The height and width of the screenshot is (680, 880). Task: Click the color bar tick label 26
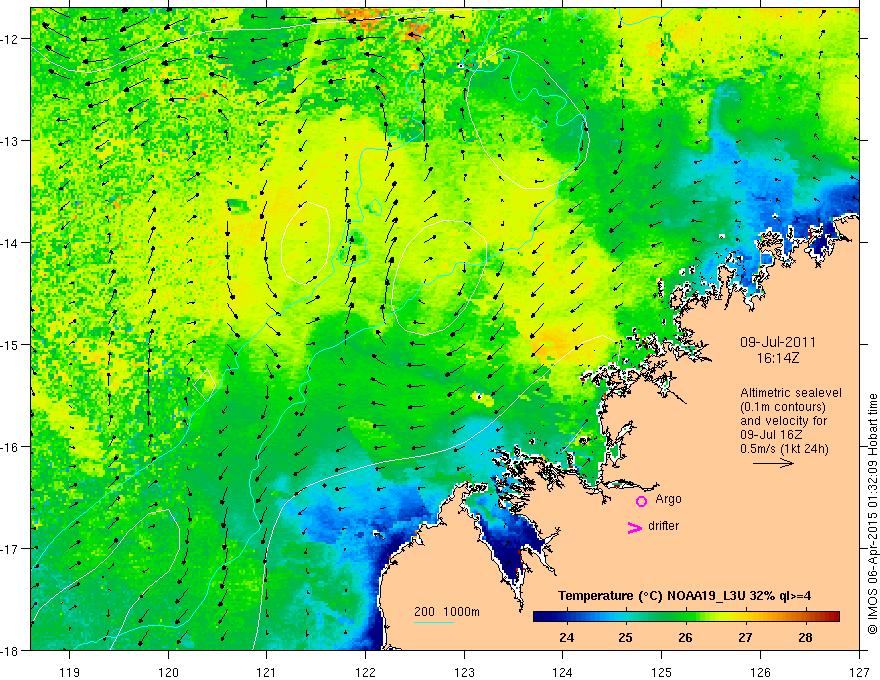pyautogui.click(x=685, y=637)
